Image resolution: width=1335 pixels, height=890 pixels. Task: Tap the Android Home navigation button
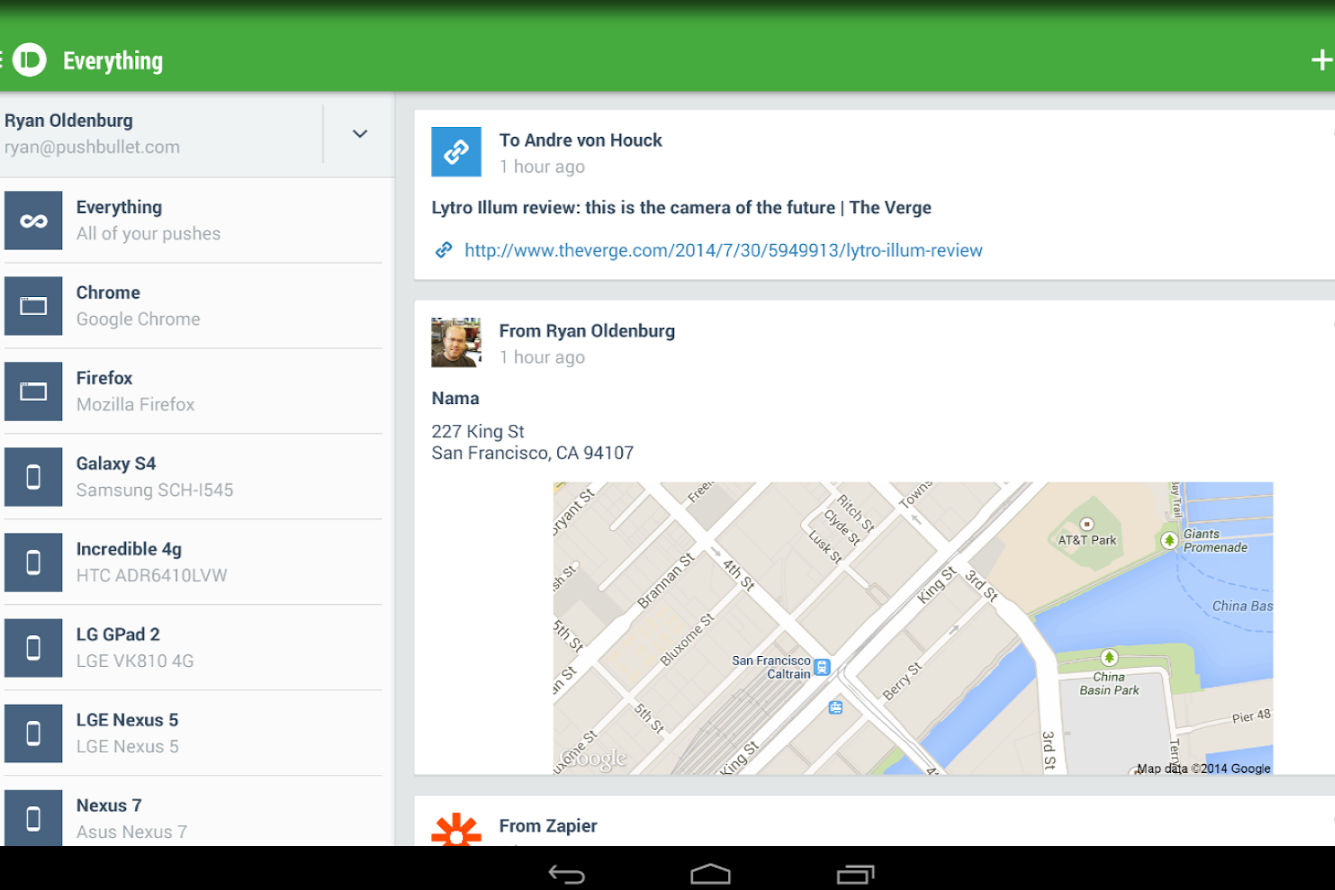click(711, 874)
